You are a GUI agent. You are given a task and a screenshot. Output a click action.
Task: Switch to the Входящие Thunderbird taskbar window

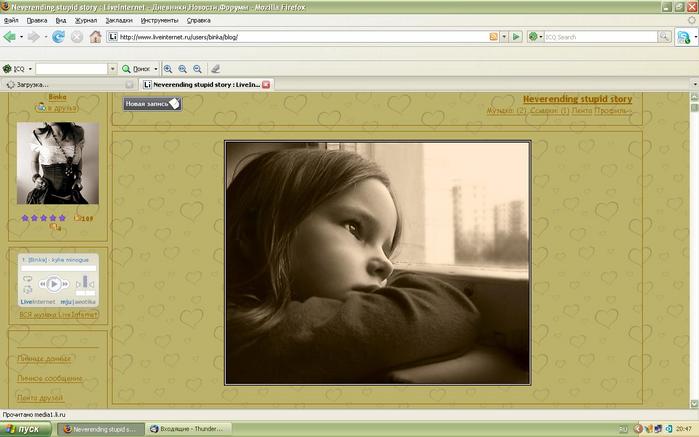pyautogui.click(x=189, y=429)
